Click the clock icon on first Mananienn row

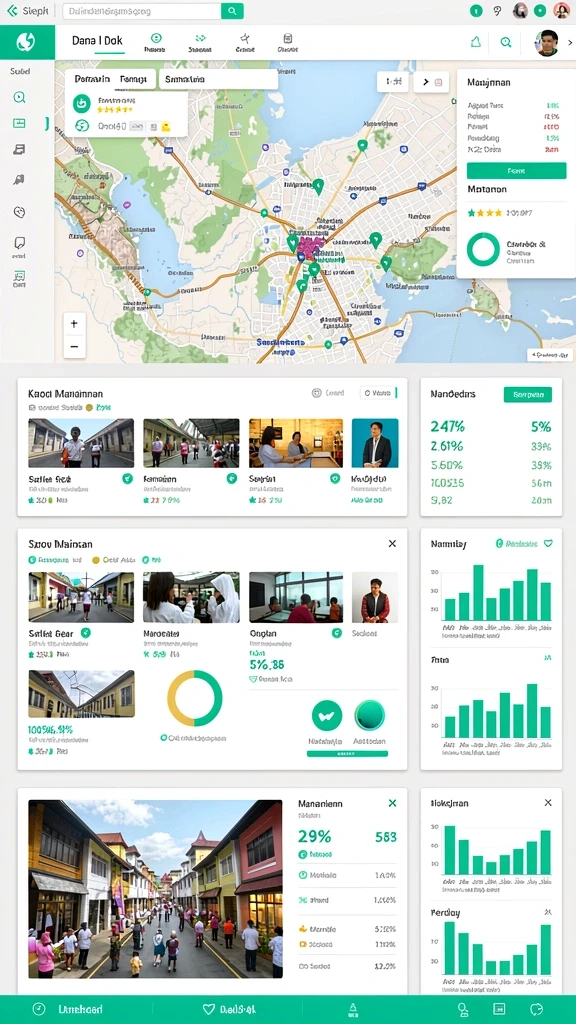tap(302, 875)
